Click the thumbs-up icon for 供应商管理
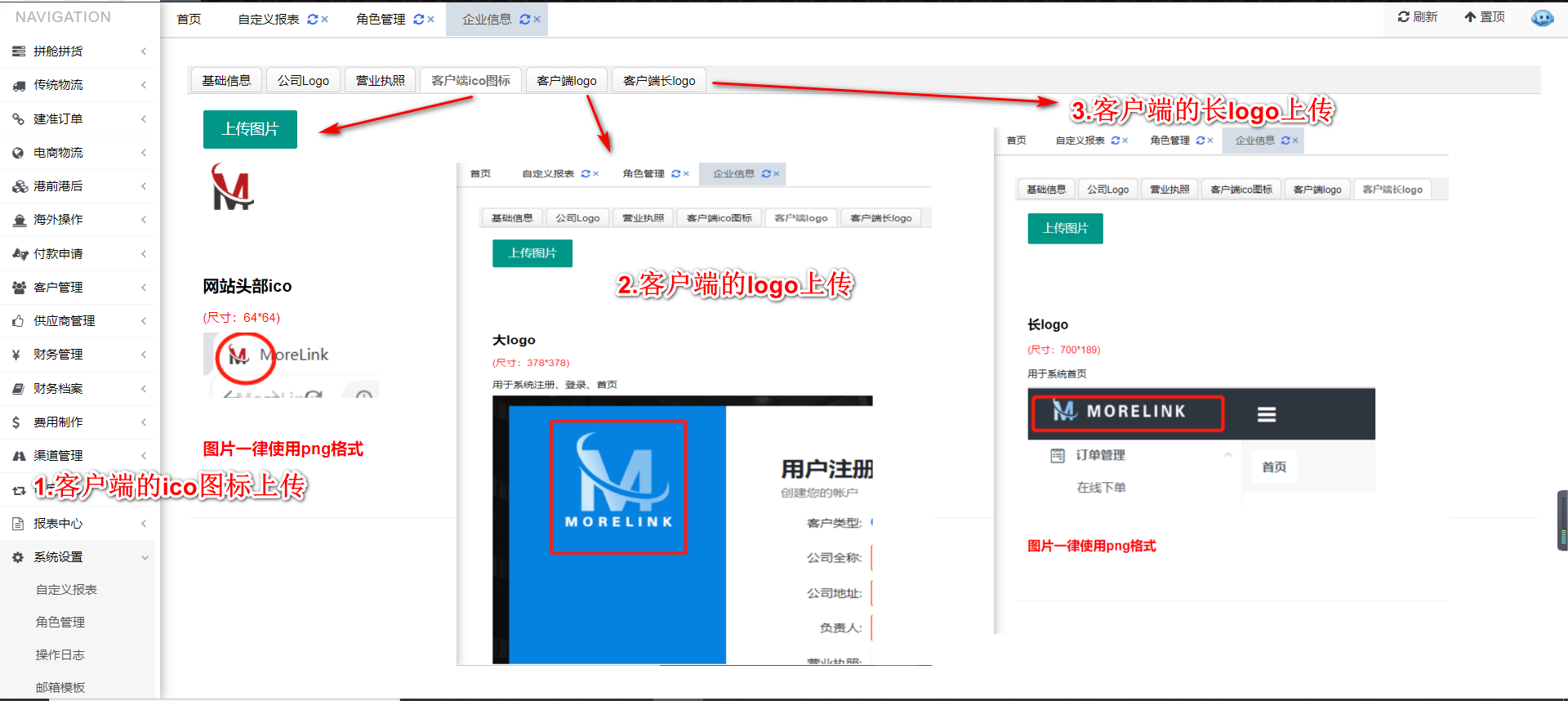 [x=18, y=321]
